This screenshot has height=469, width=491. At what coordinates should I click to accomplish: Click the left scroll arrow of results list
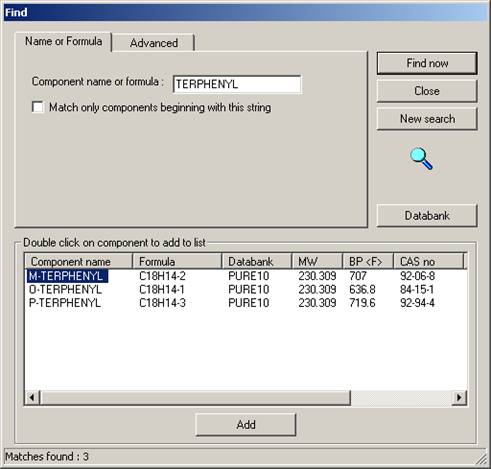pos(32,397)
